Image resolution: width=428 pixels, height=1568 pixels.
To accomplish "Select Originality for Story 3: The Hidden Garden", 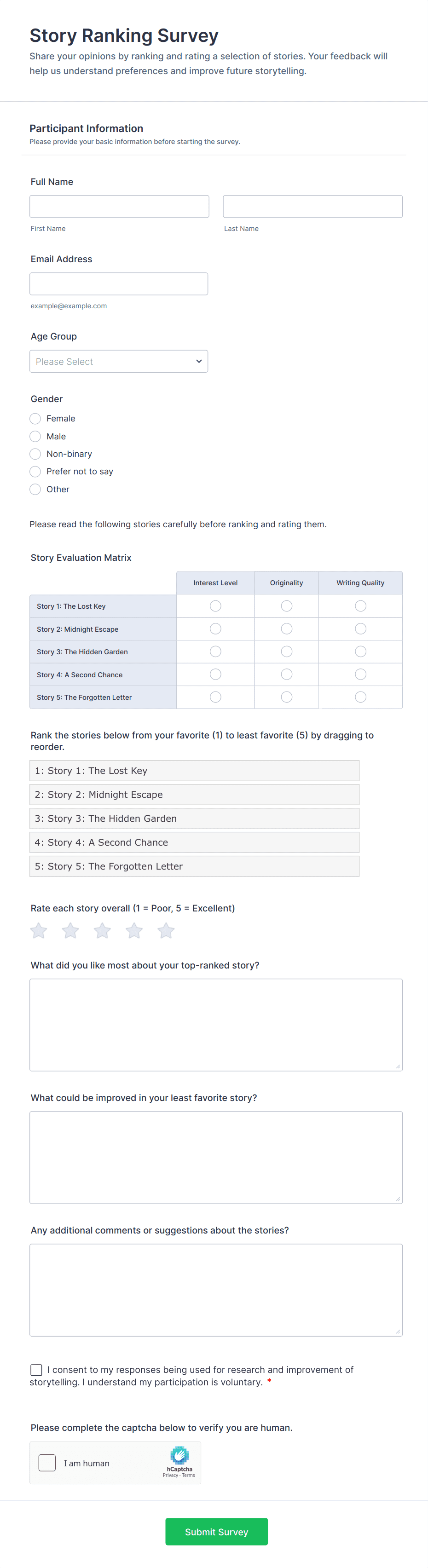I will coord(287,652).
